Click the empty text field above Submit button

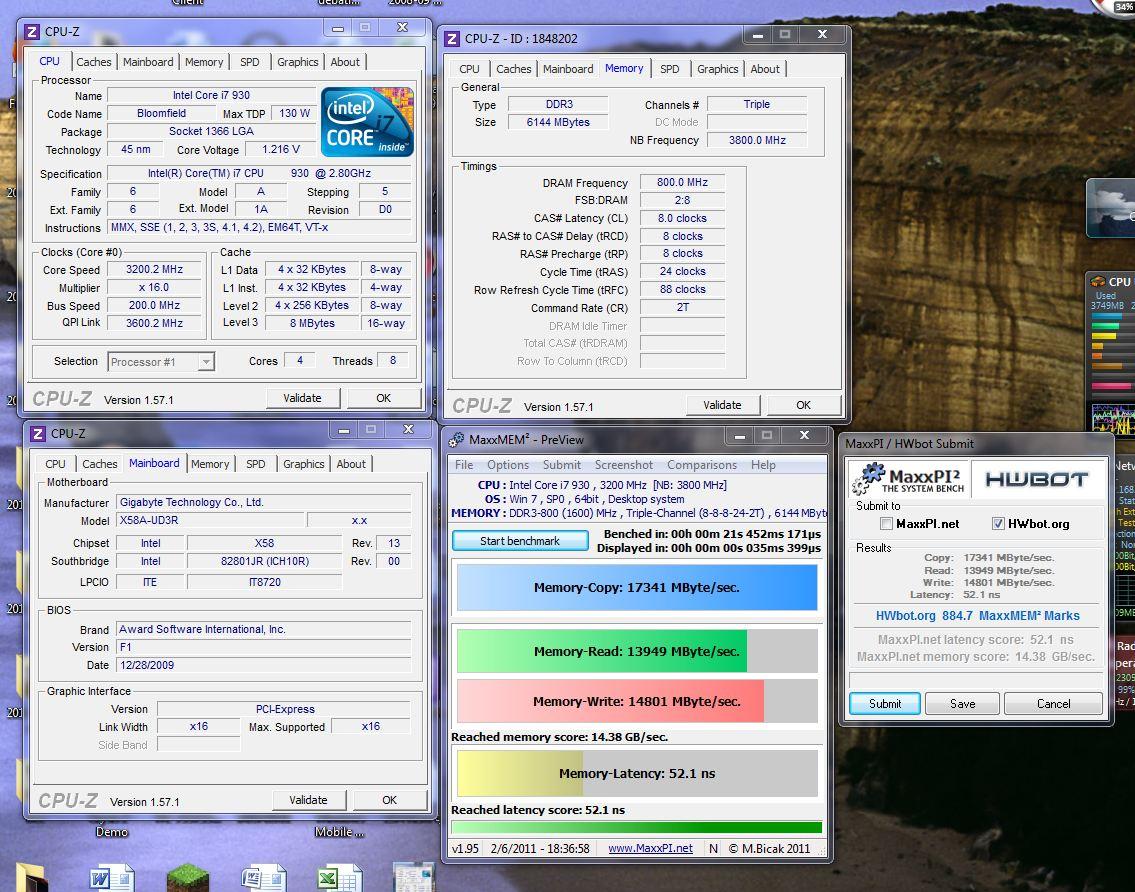pyautogui.click(x=976, y=680)
